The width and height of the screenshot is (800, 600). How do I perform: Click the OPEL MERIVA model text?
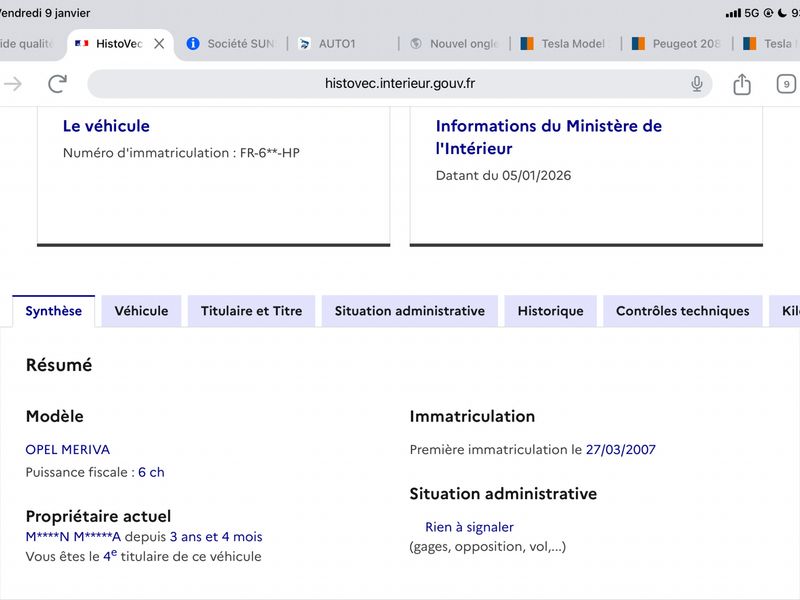(68, 449)
